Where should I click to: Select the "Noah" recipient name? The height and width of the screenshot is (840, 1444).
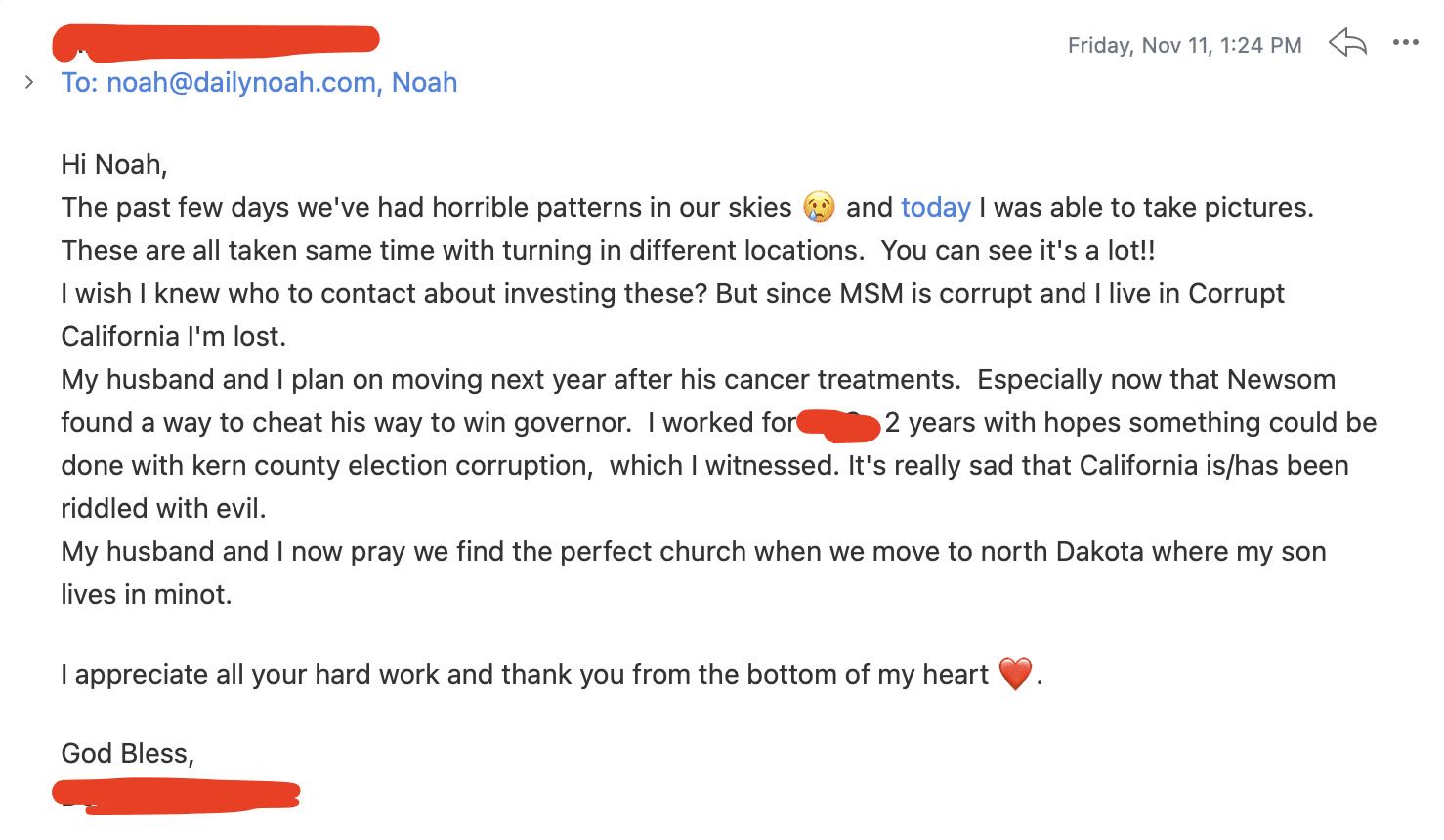pyautogui.click(x=424, y=83)
